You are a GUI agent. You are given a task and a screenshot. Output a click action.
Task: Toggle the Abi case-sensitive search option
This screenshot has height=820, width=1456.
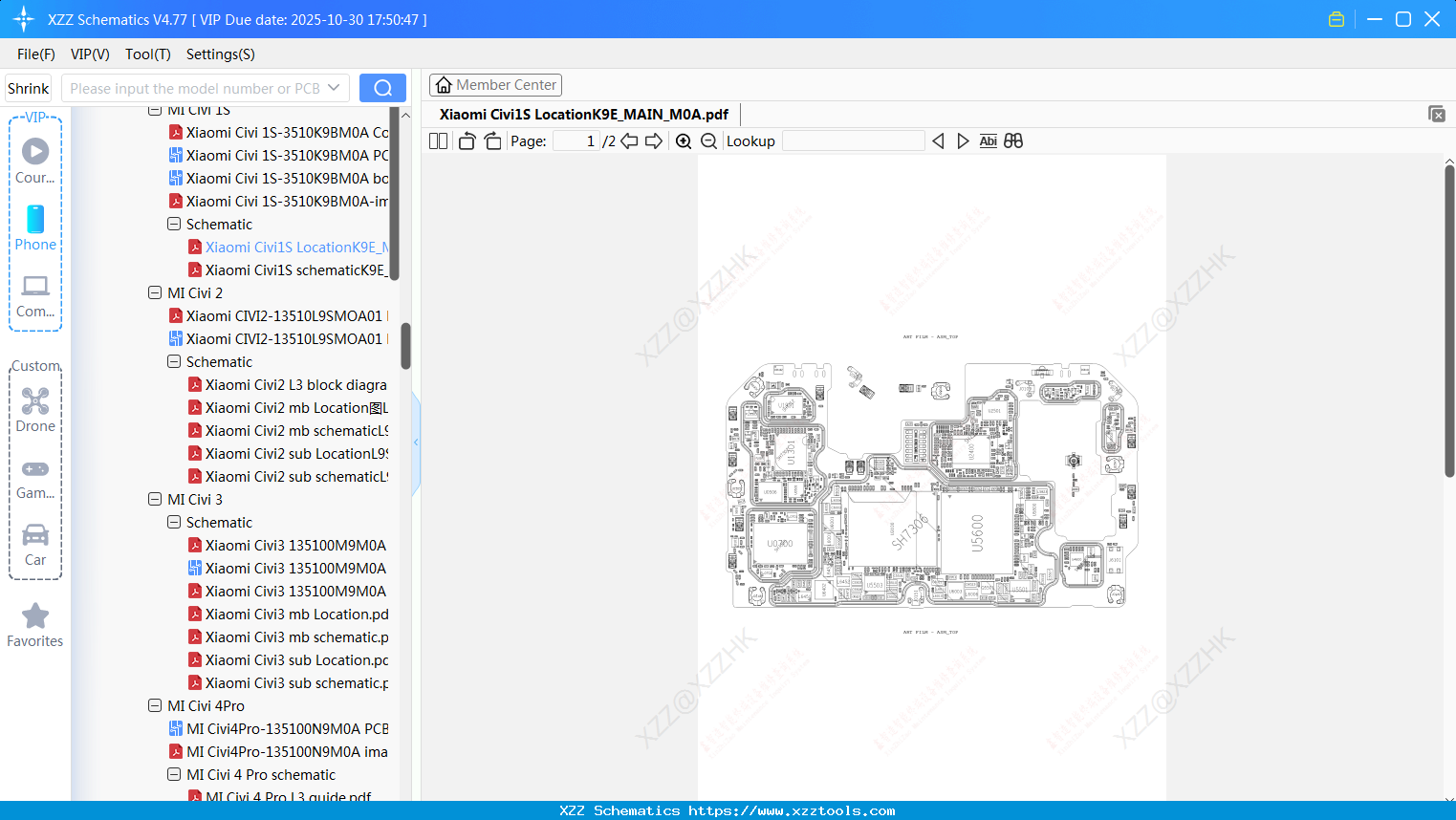point(988,140)
